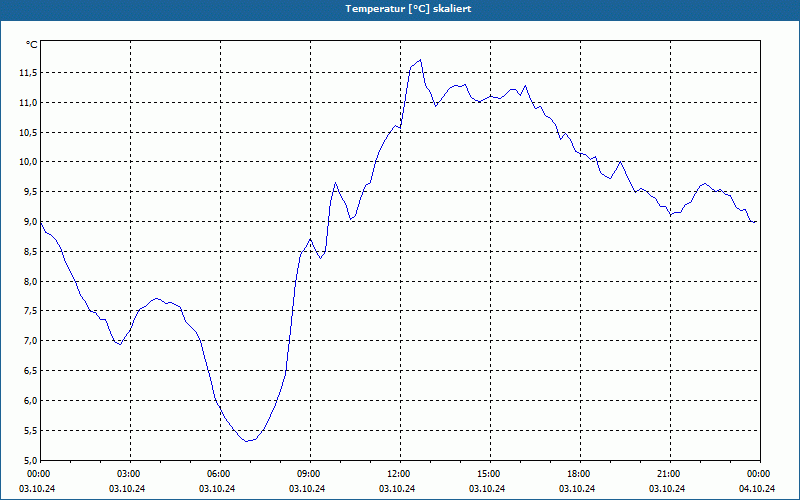Select the 8,5 y-axis value
800x500 pixels.
[30, 252]
